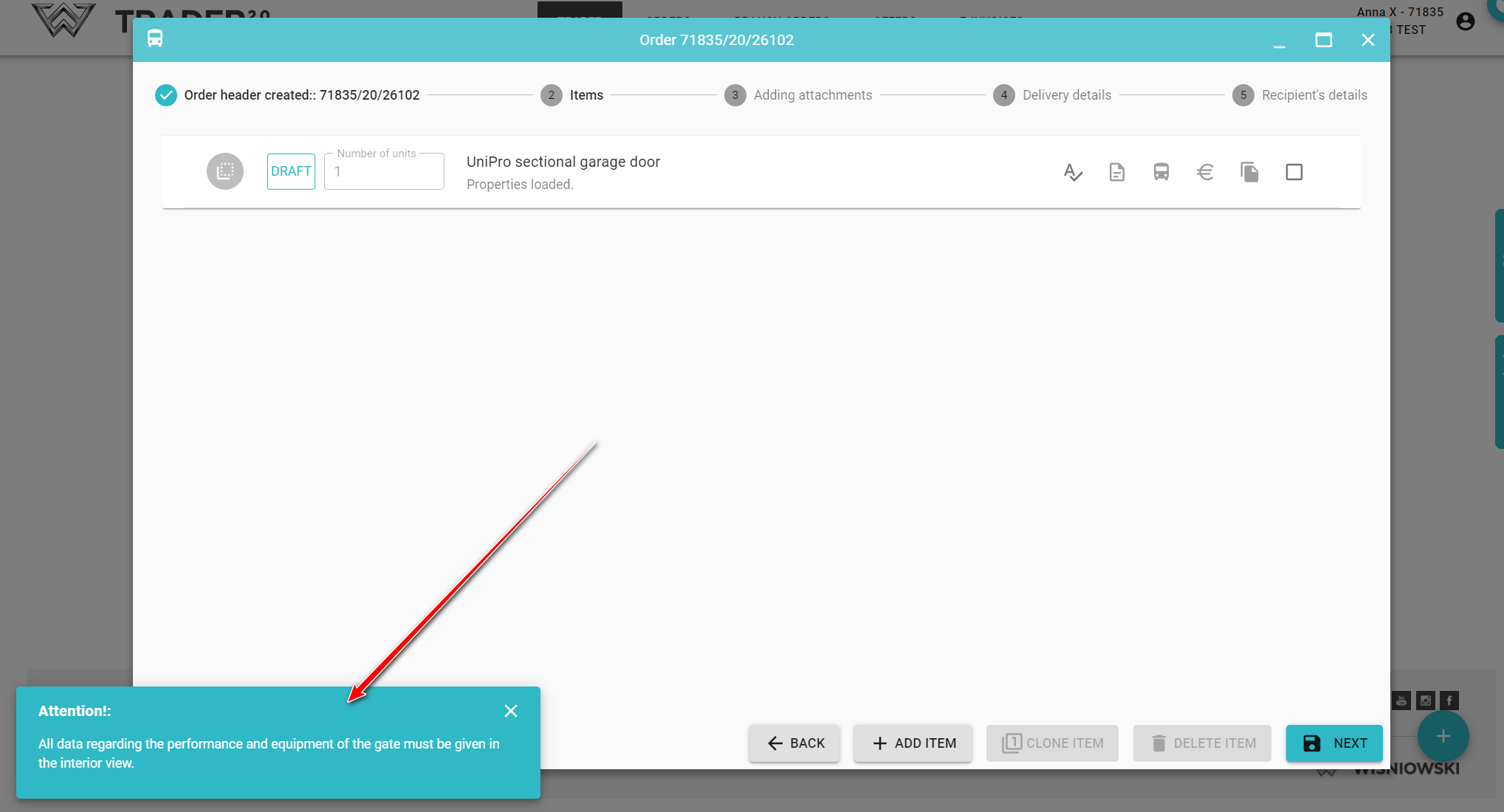Maximize the order dialog window
The image size is (1504, 812).
coord(1323,40)
